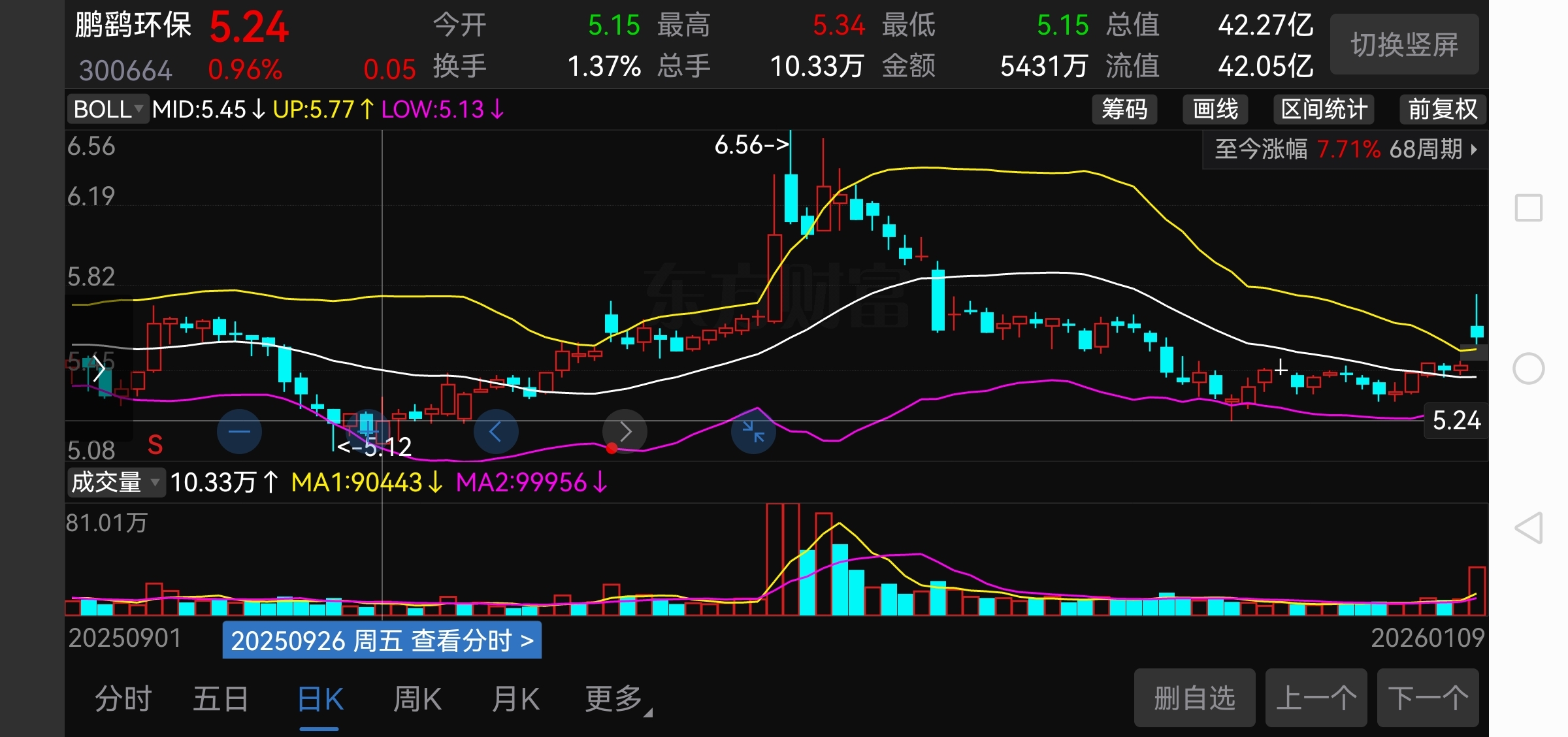
Task: Tap the Android square recent-apps icon
Action: [1528, 208]
